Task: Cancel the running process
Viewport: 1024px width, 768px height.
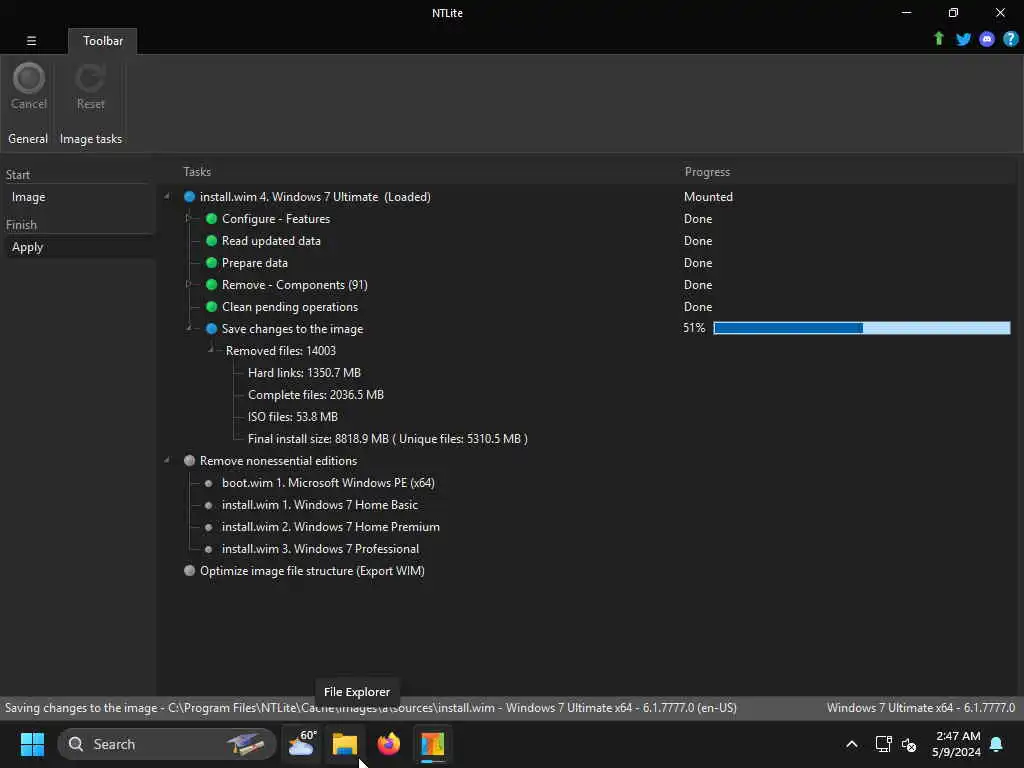Action: tap(29, 86)
